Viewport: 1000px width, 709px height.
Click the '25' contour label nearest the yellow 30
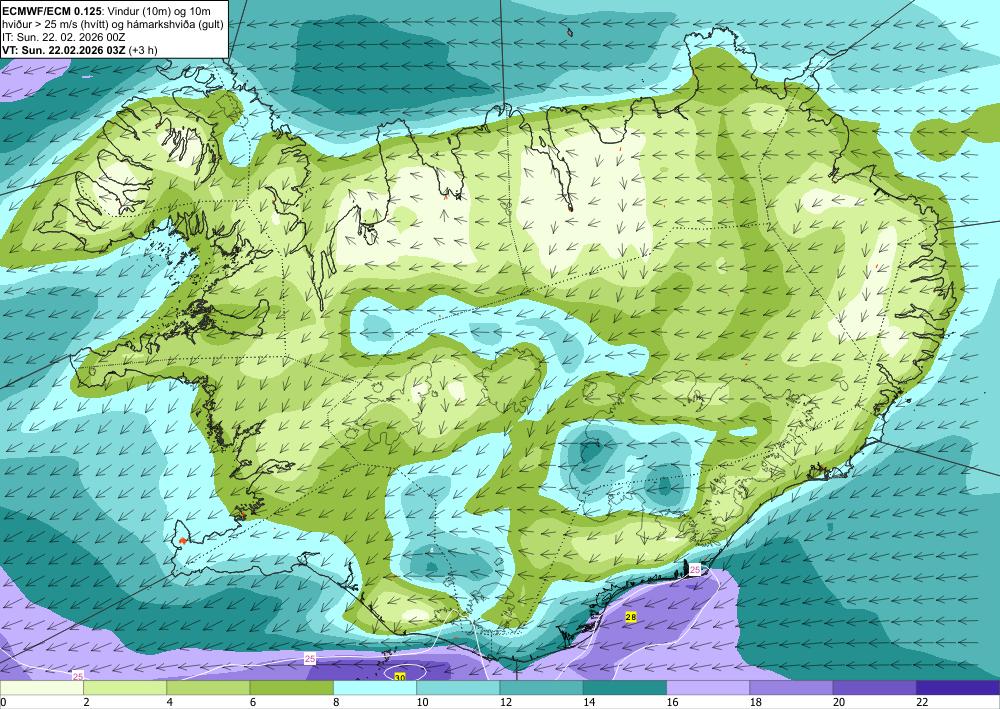310,659
